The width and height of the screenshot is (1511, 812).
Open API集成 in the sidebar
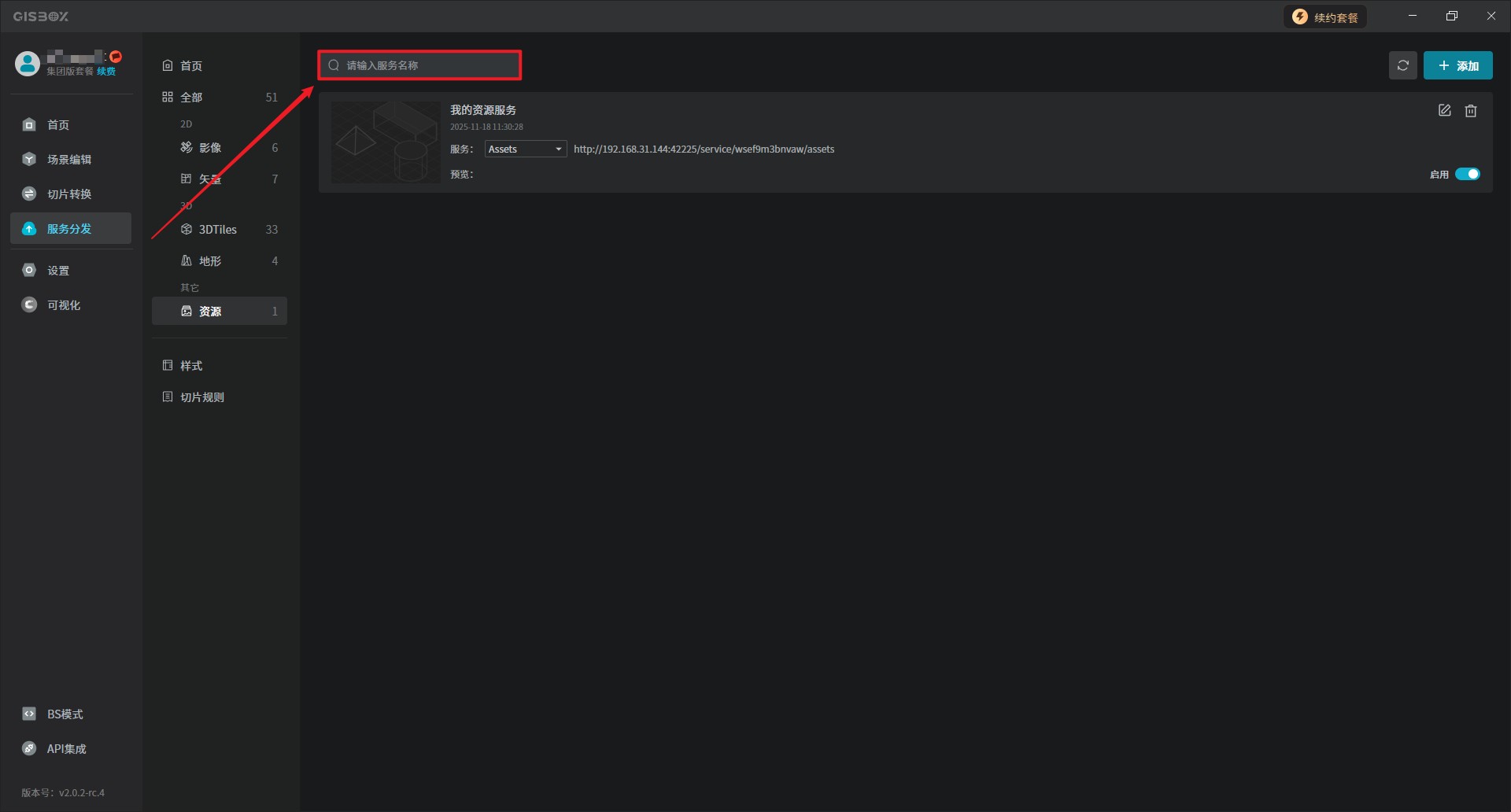coord(66,748)
